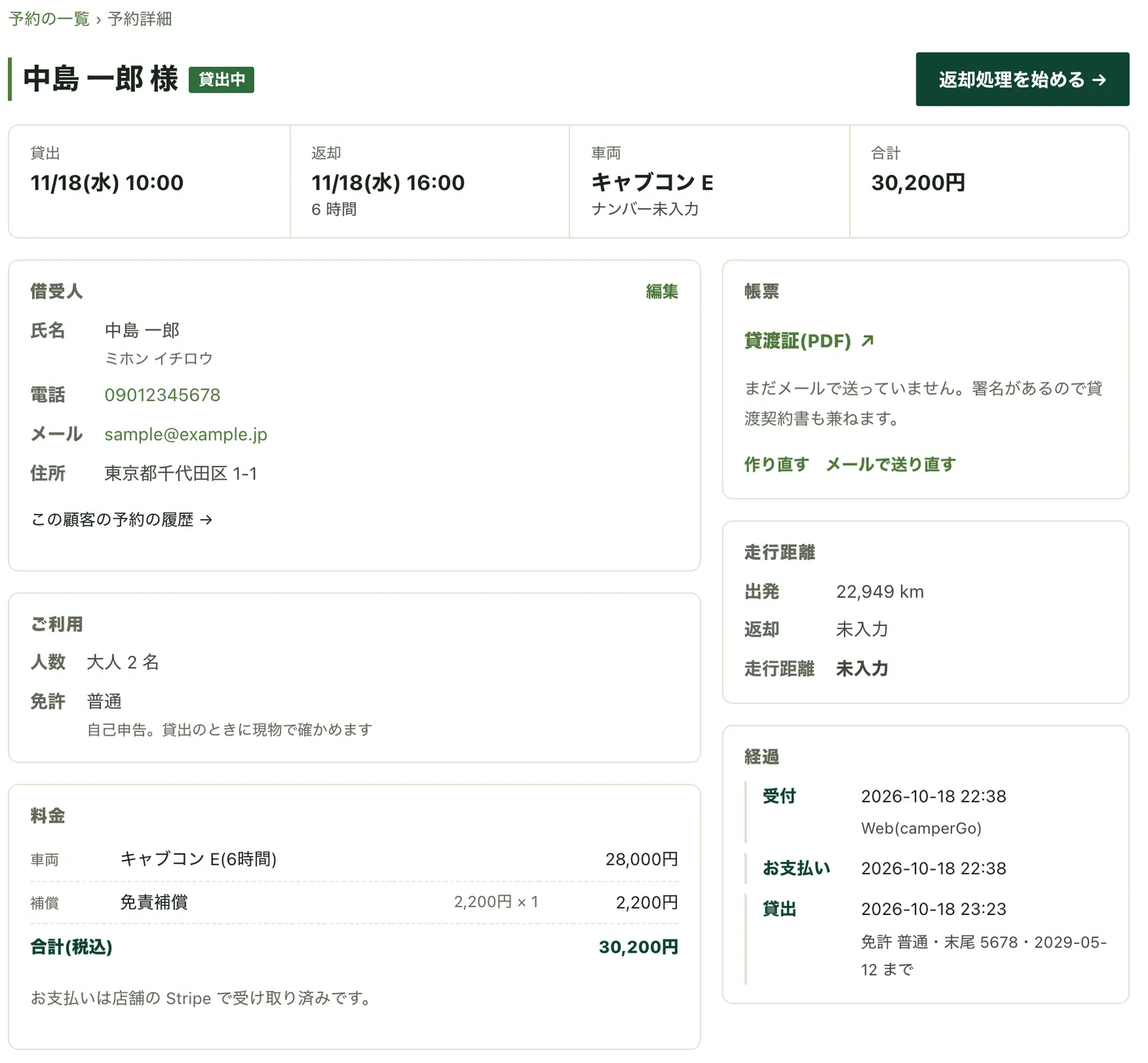Viewport: 1148px width, 1063px height.
Task: View この顧客の予約の履歴 link
Action: point(121,519)
